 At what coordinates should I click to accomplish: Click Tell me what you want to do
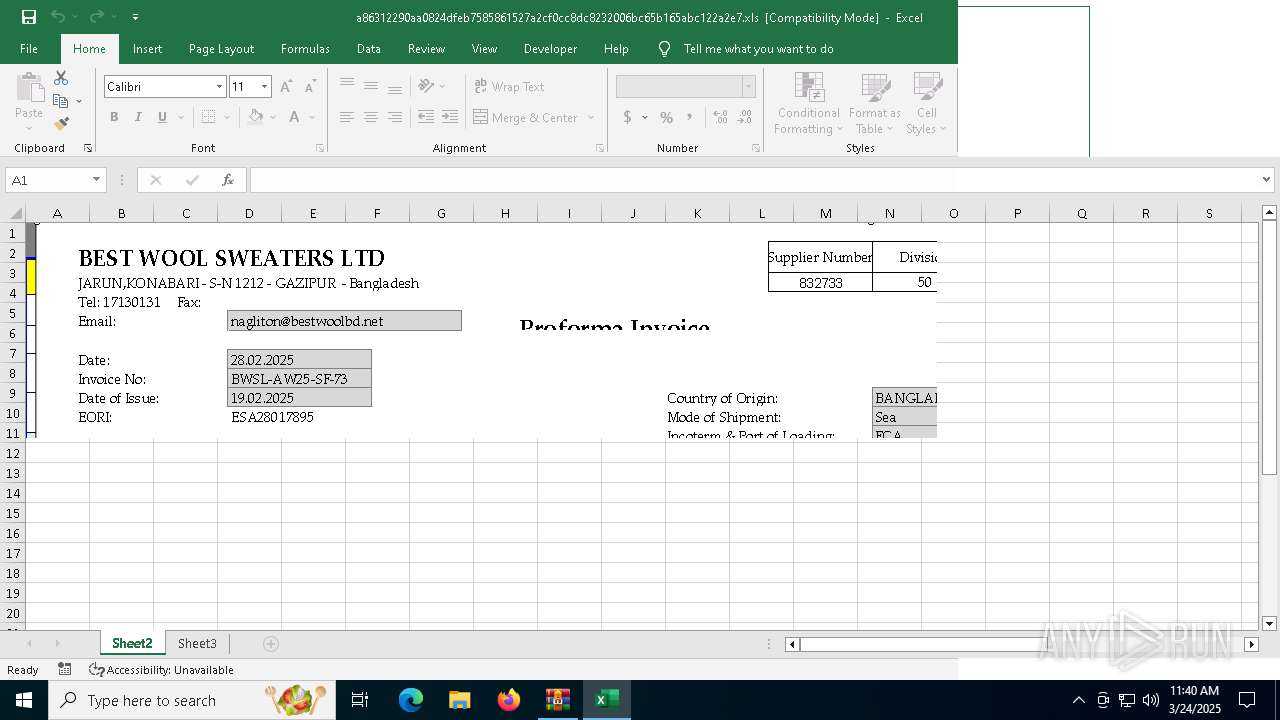tap(758, 49)
